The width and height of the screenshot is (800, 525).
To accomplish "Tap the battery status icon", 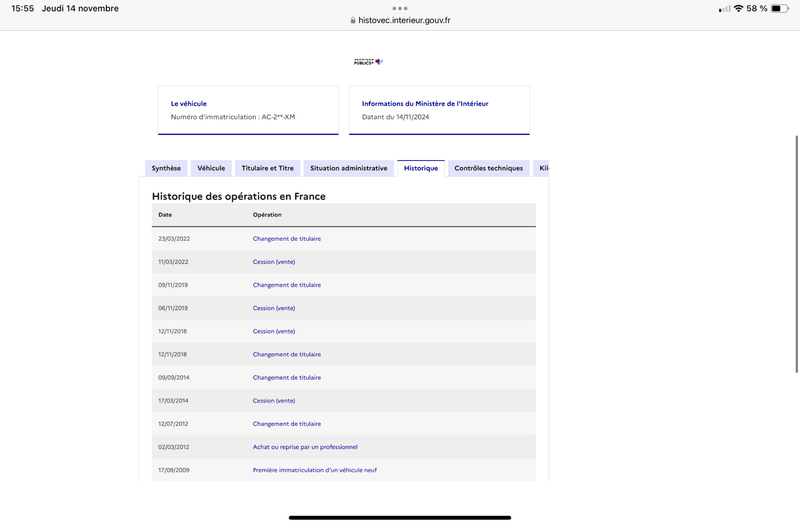I will (x=780, y=9).
